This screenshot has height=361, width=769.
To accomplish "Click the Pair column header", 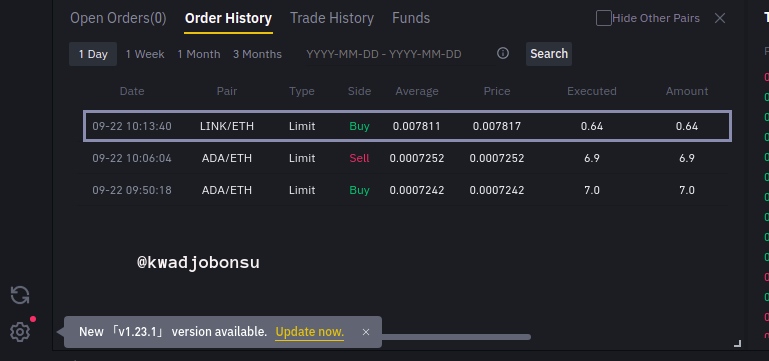I will point(227,91).
